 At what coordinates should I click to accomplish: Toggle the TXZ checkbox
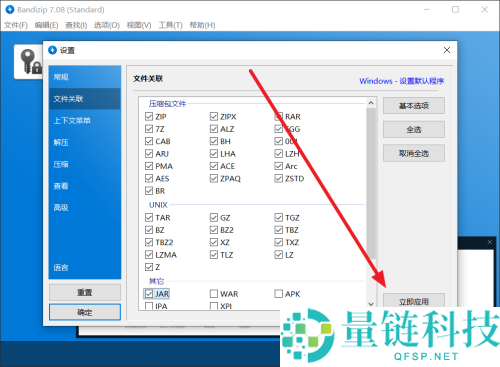[279, 242]
